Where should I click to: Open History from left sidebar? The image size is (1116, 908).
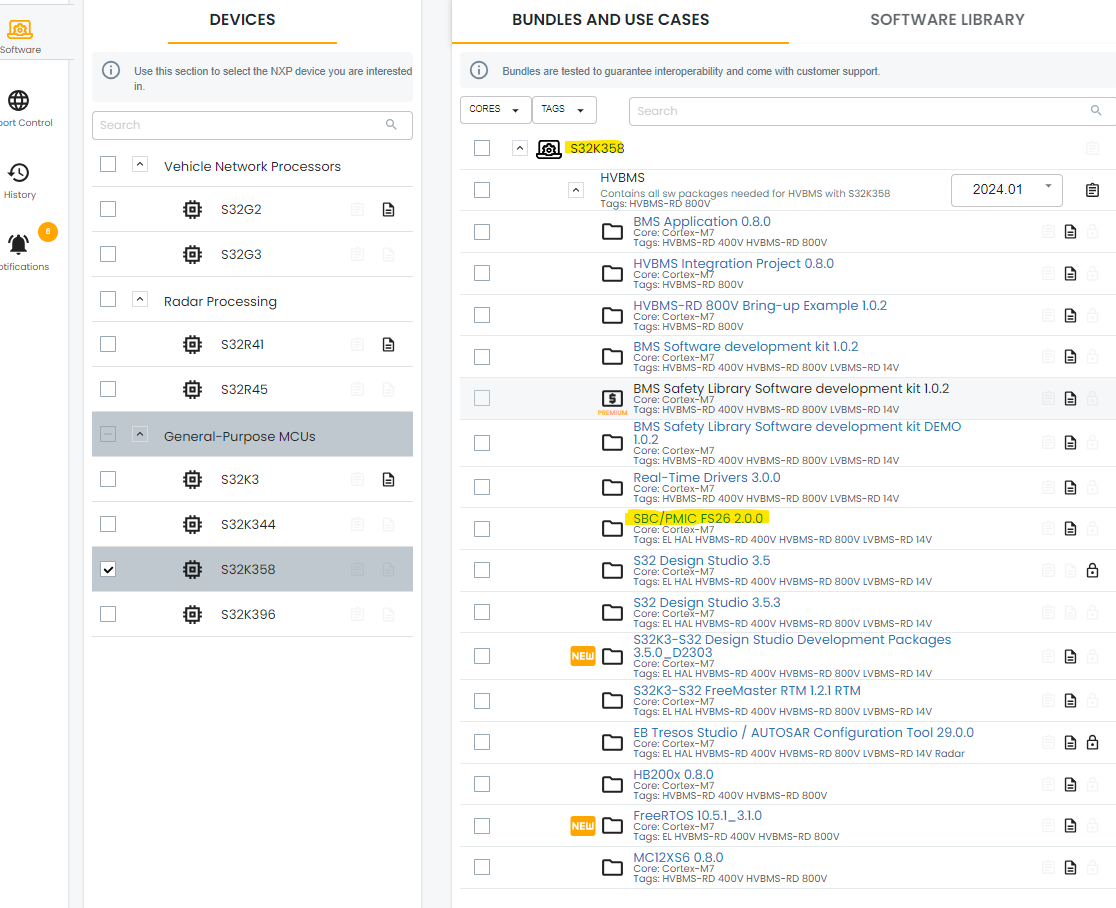19,174
